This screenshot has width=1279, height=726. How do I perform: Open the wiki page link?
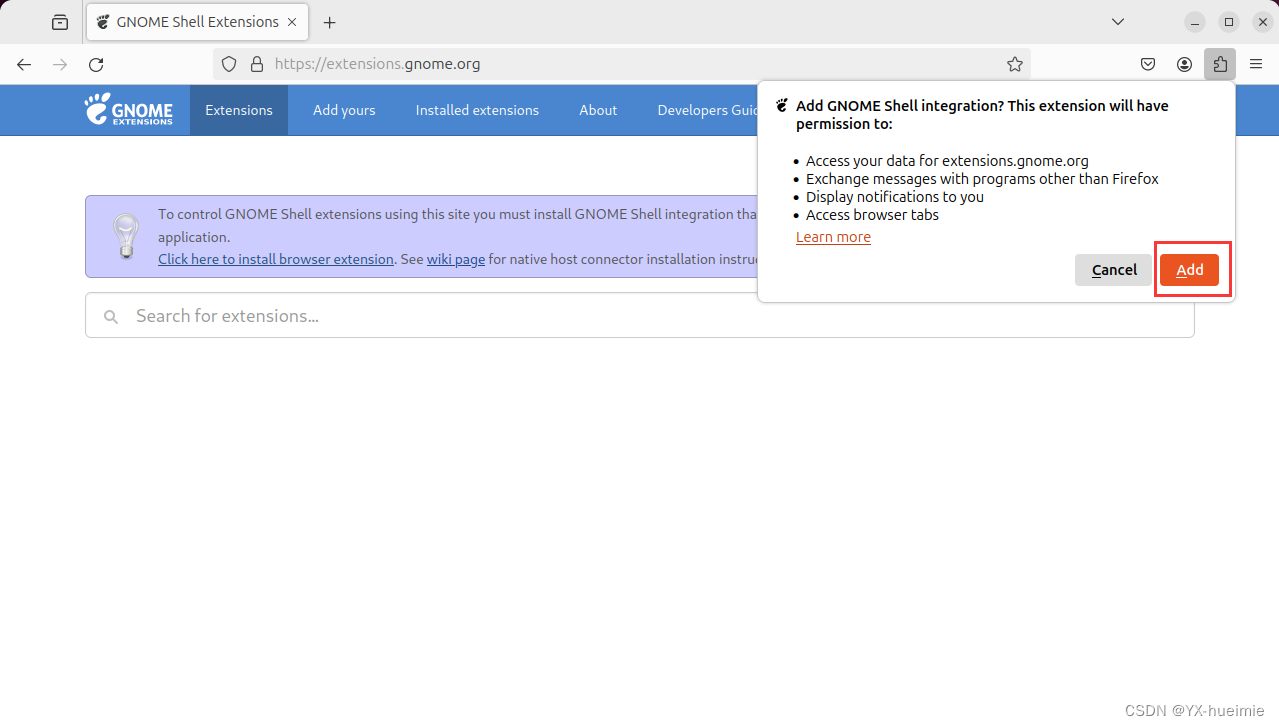point(456,259)
